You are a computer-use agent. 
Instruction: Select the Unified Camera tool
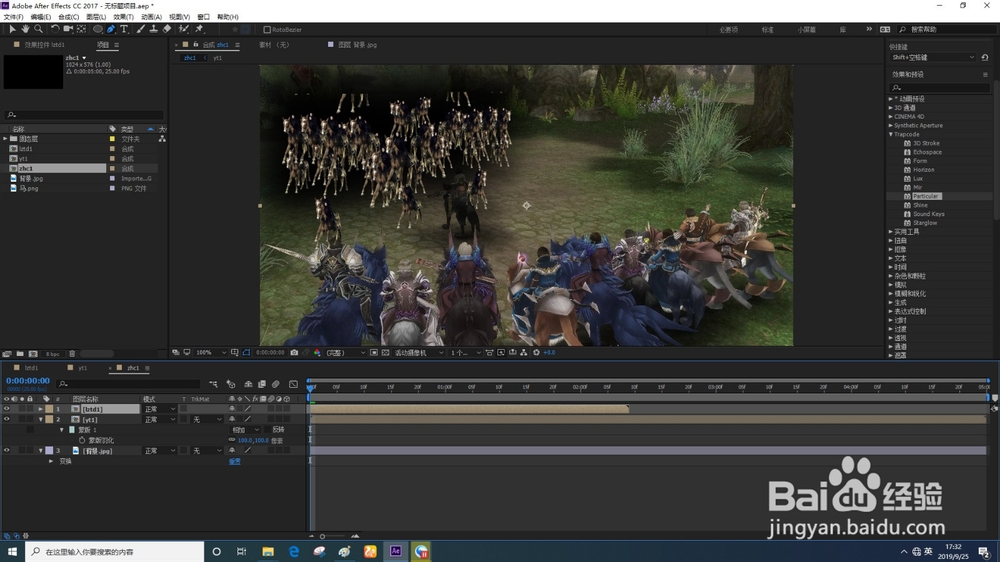point(68,29)
